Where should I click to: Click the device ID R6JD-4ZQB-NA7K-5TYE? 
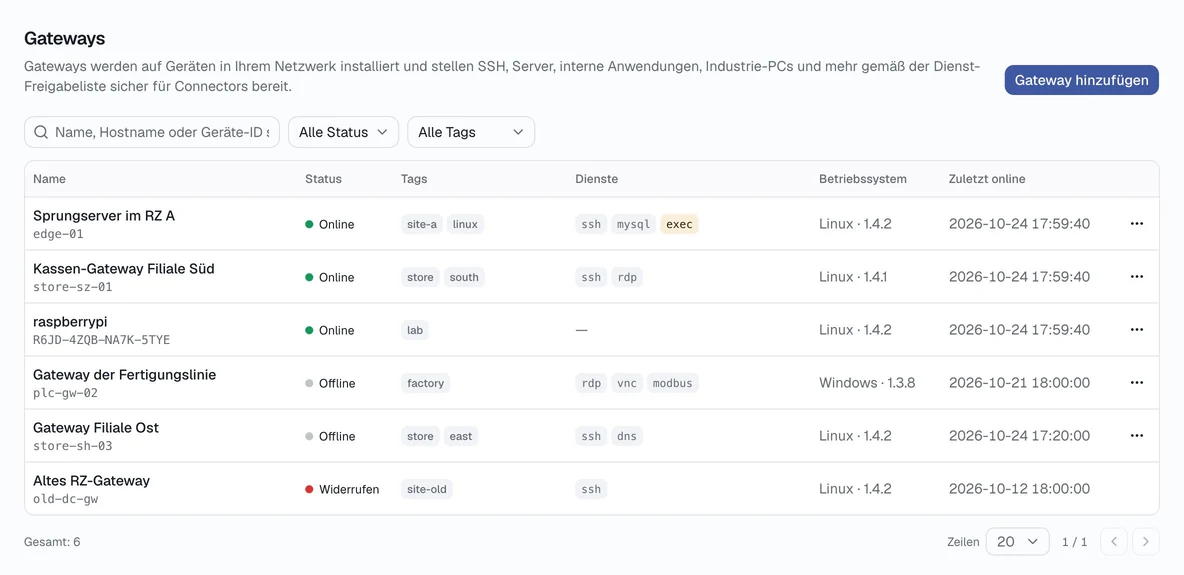click(101, 340)
